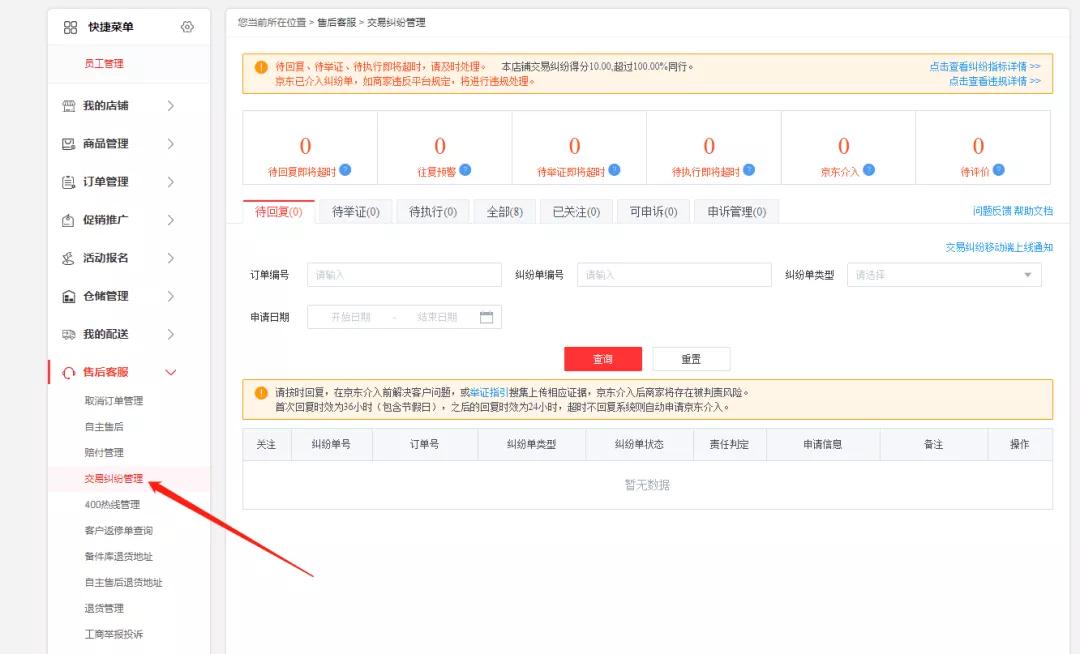1080x654 pixels.
Task: Expand 我的店铺 menu chevron
Action: click(x=171, y=106)
